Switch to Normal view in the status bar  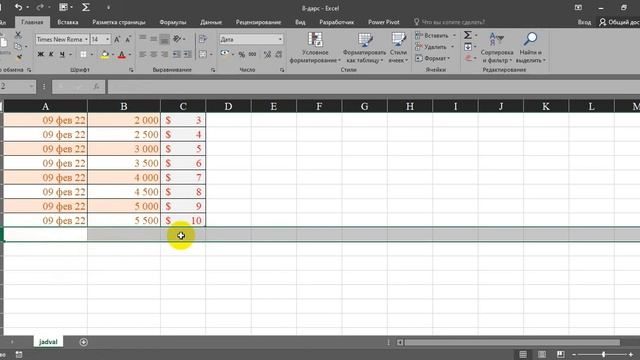click(523, 354)
